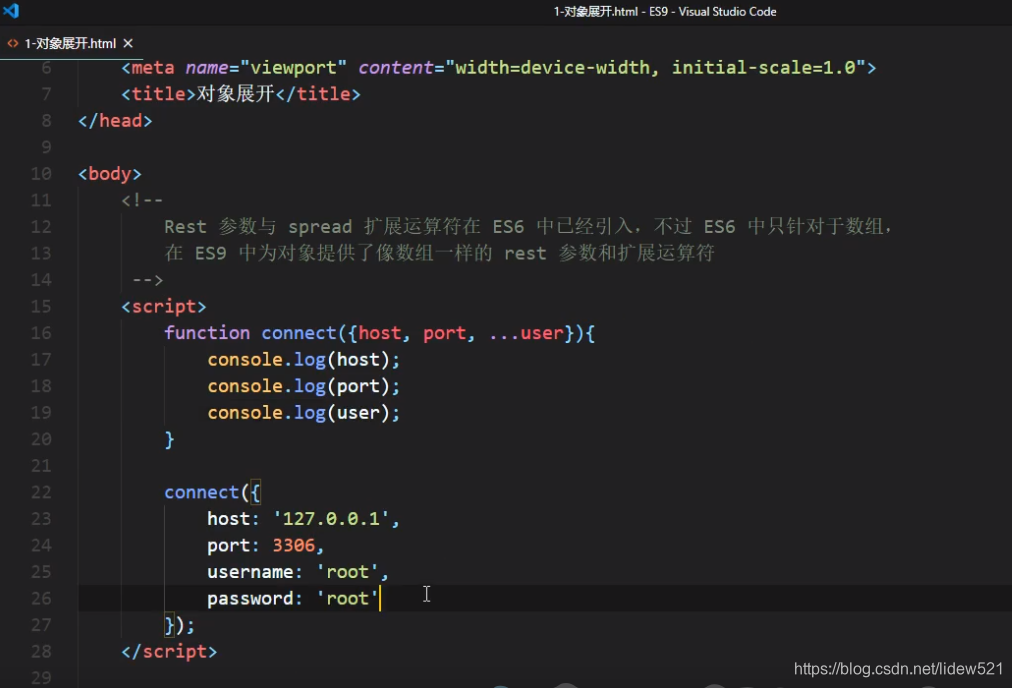The width and height of the screenshot is (1012, 688).
Task: Click the 'function' keyword on line 16
Action: pyautogui.click(x=207, y=333)
